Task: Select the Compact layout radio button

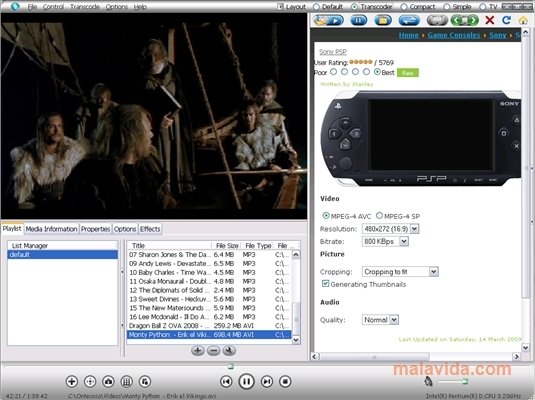Action: coord(404,6)
